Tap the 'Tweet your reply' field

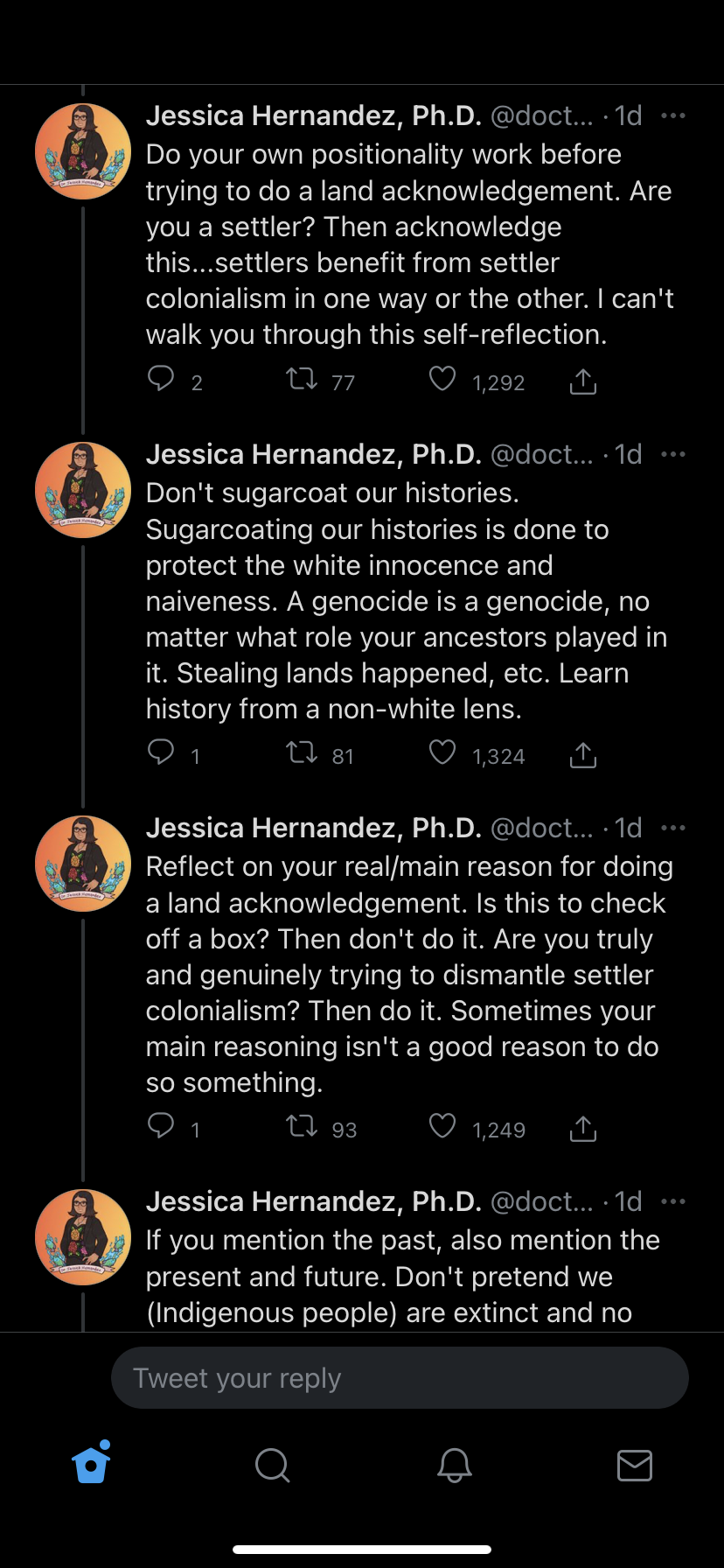400,1378
